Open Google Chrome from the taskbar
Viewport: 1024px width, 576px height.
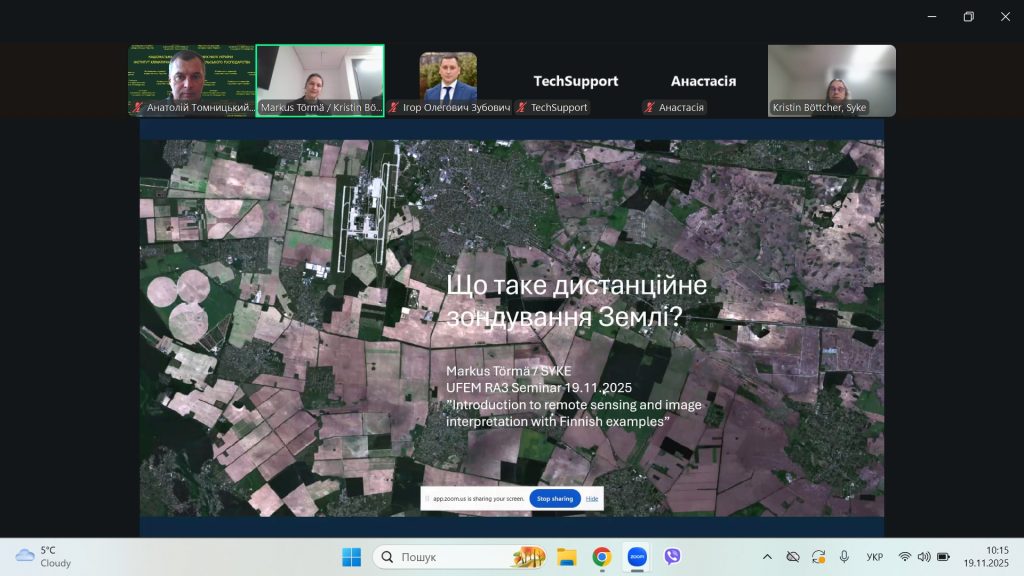tap(601, 557)
